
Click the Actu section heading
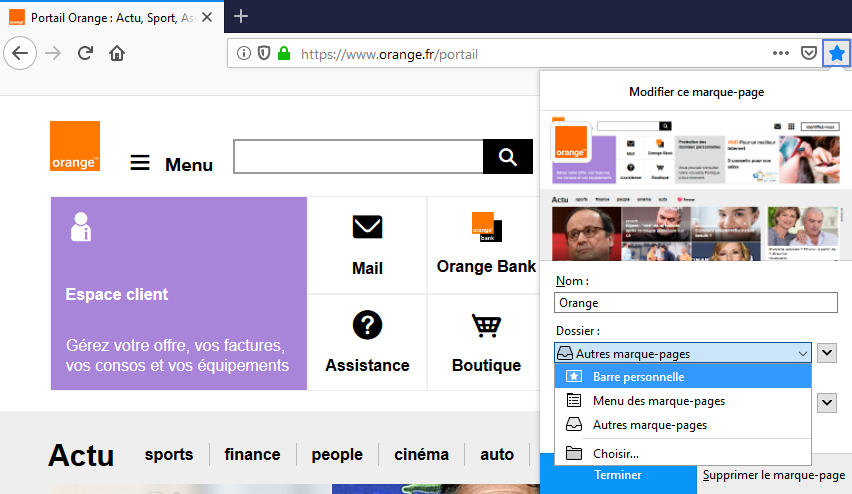click(x=82, y=455)
